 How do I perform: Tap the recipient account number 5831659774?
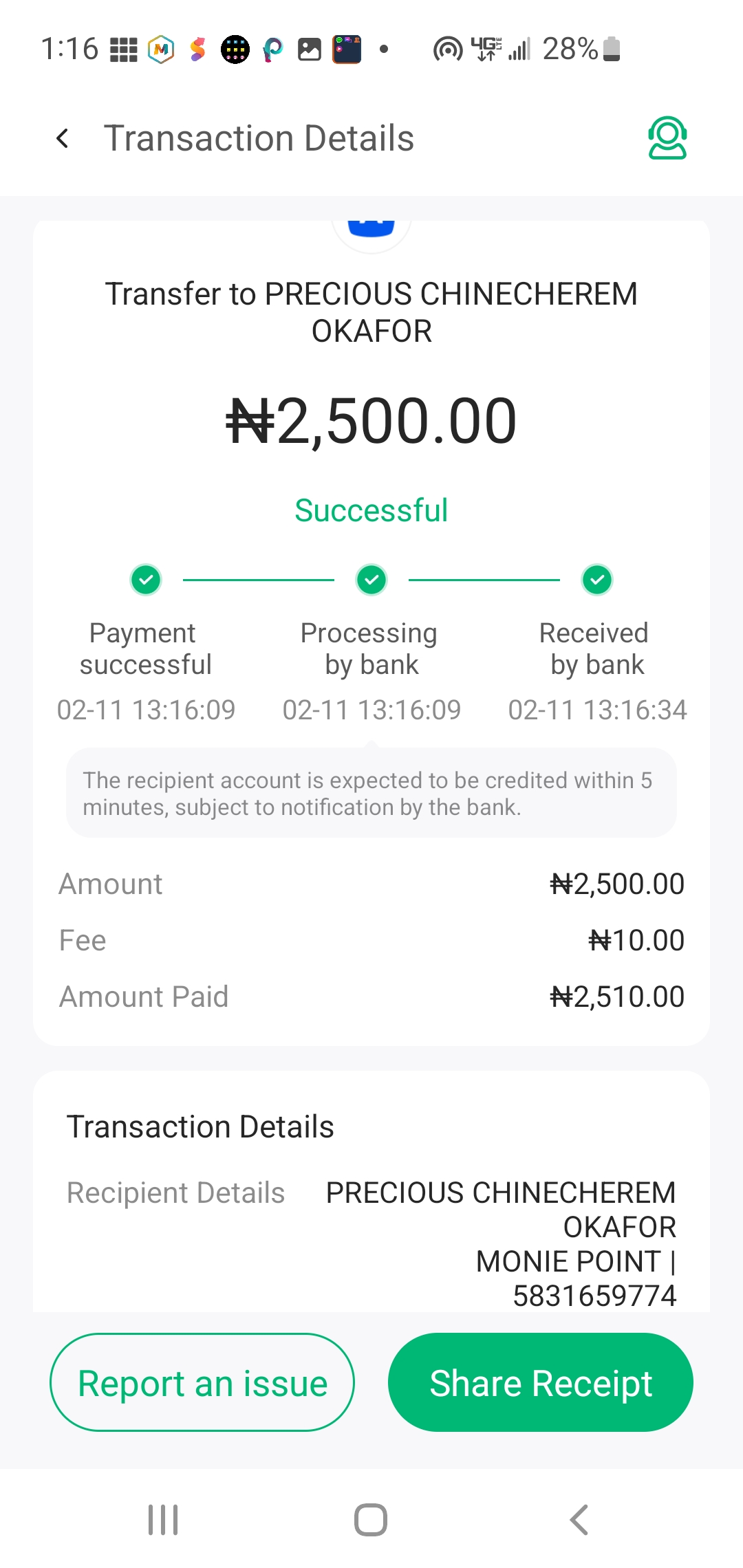pyautogui.click(x=594, y=1296)
